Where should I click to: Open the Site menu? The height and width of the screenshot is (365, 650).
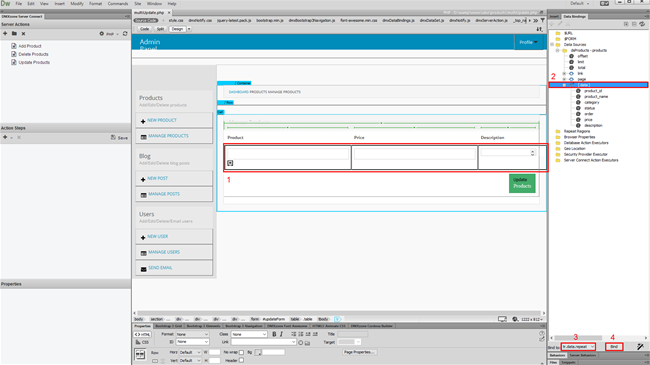138,3
